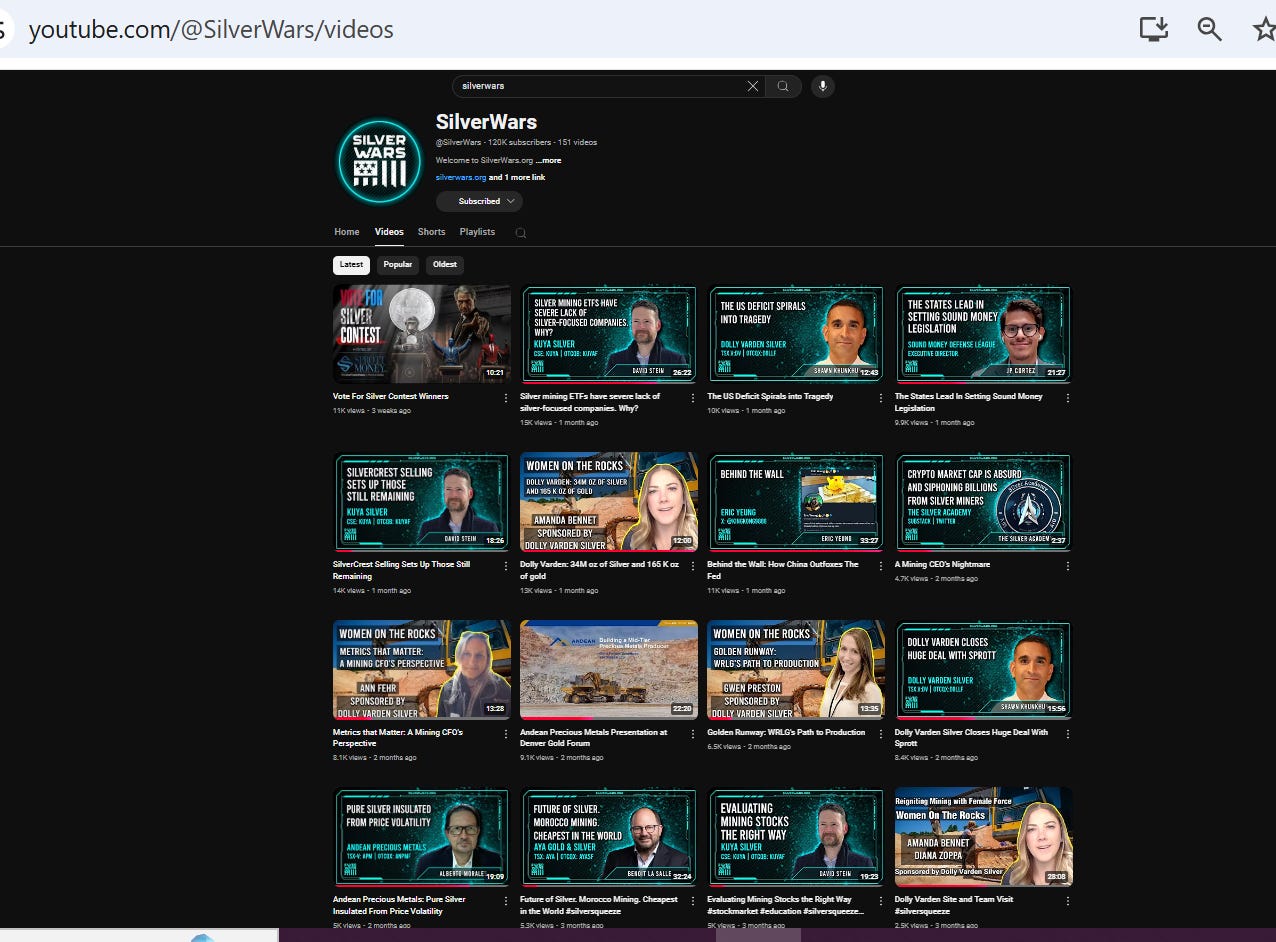The height and width of the screenshot is (942, 1276).
Task: Click the SilverWars channel name heading
Action: tap(487, 122)
